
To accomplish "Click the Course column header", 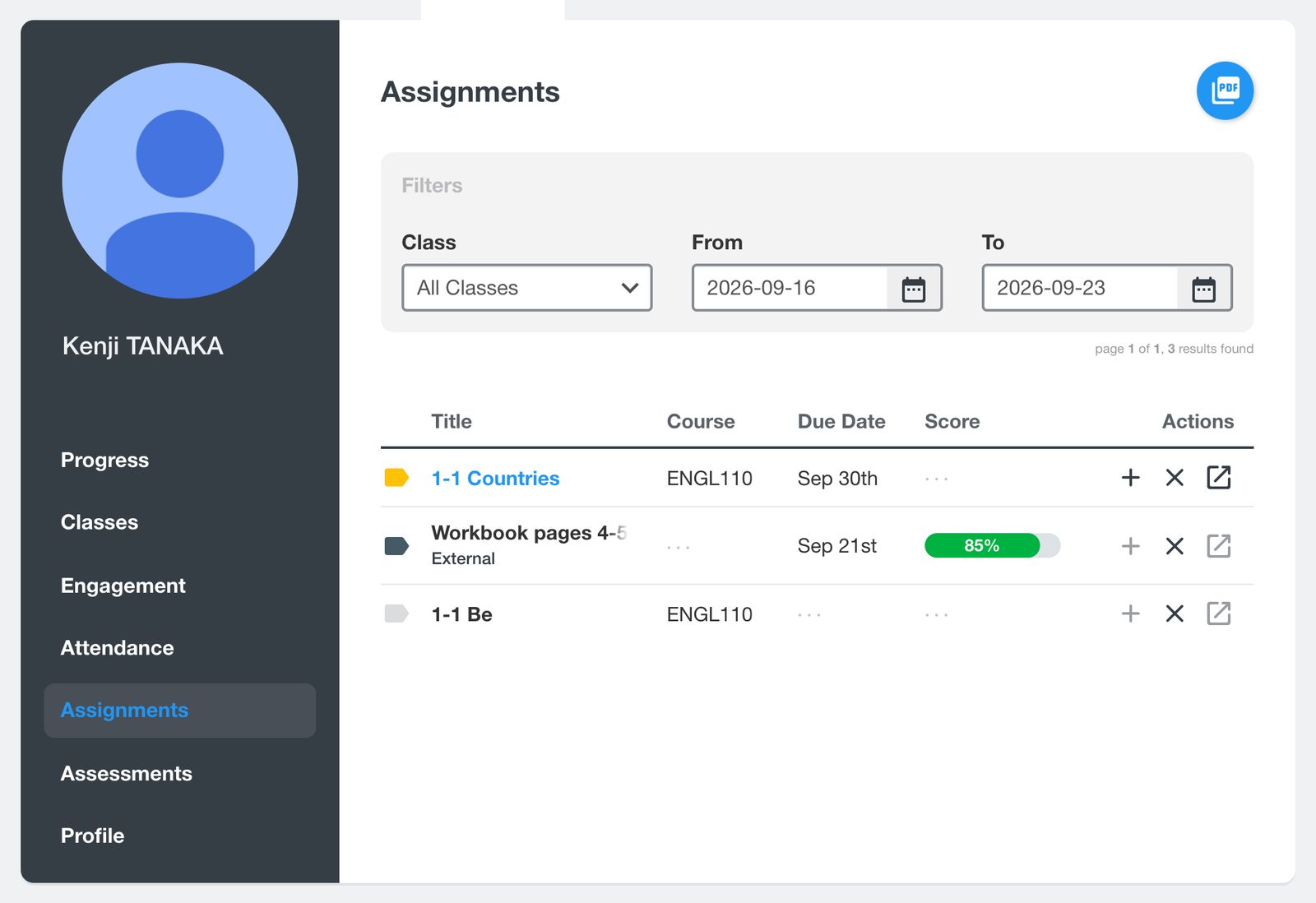I will [x=701, y=422].
